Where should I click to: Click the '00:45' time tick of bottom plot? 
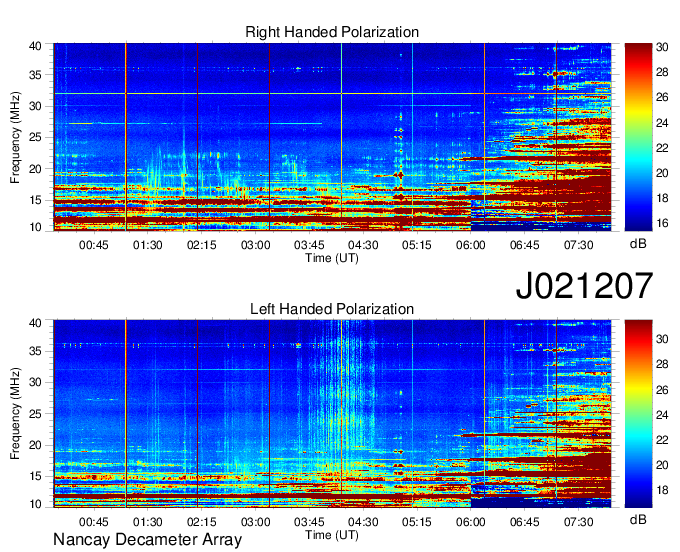tap(94, 522)
